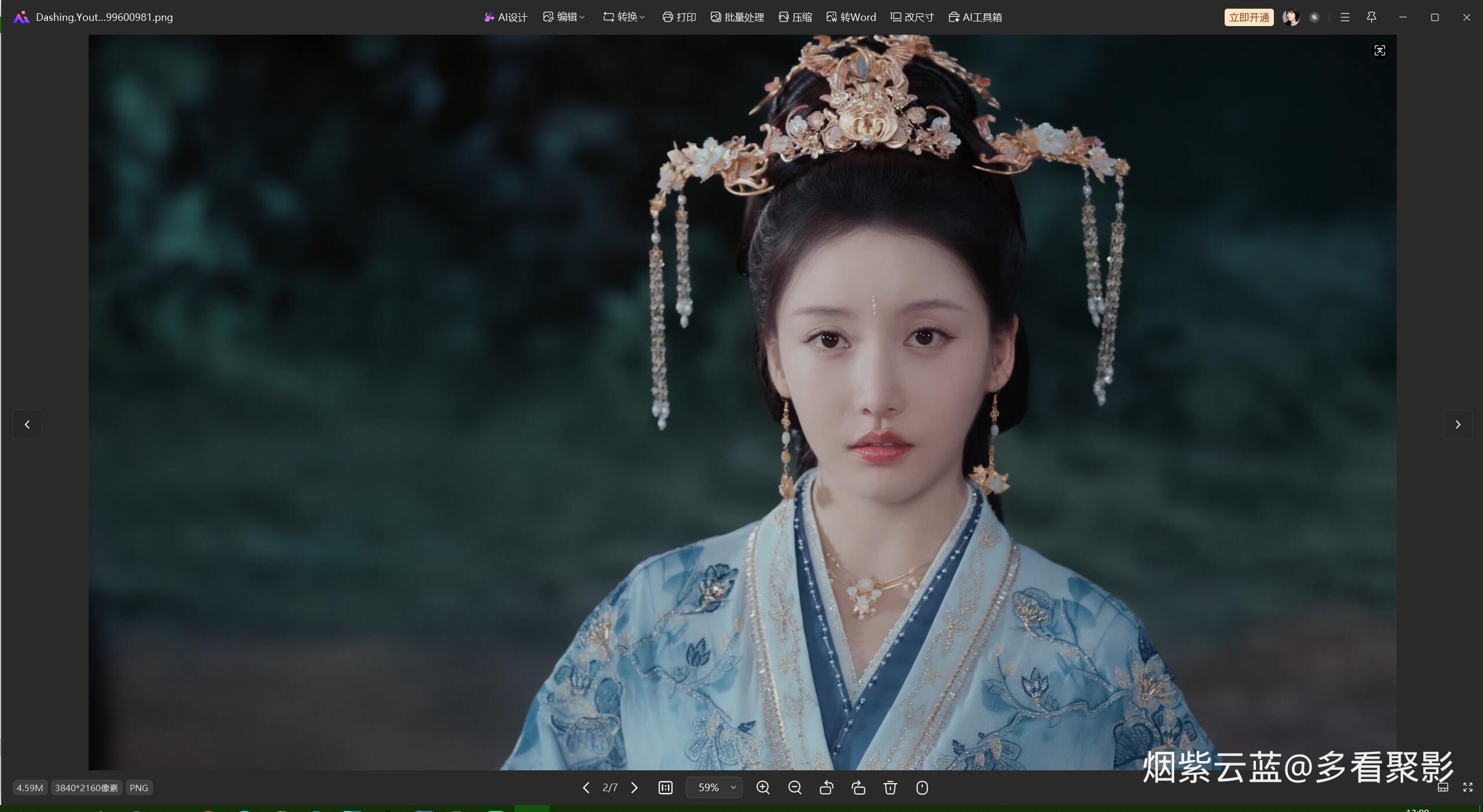Show image at 1:1 actual size
1483x812 pixels.
(x=666, y=788)
